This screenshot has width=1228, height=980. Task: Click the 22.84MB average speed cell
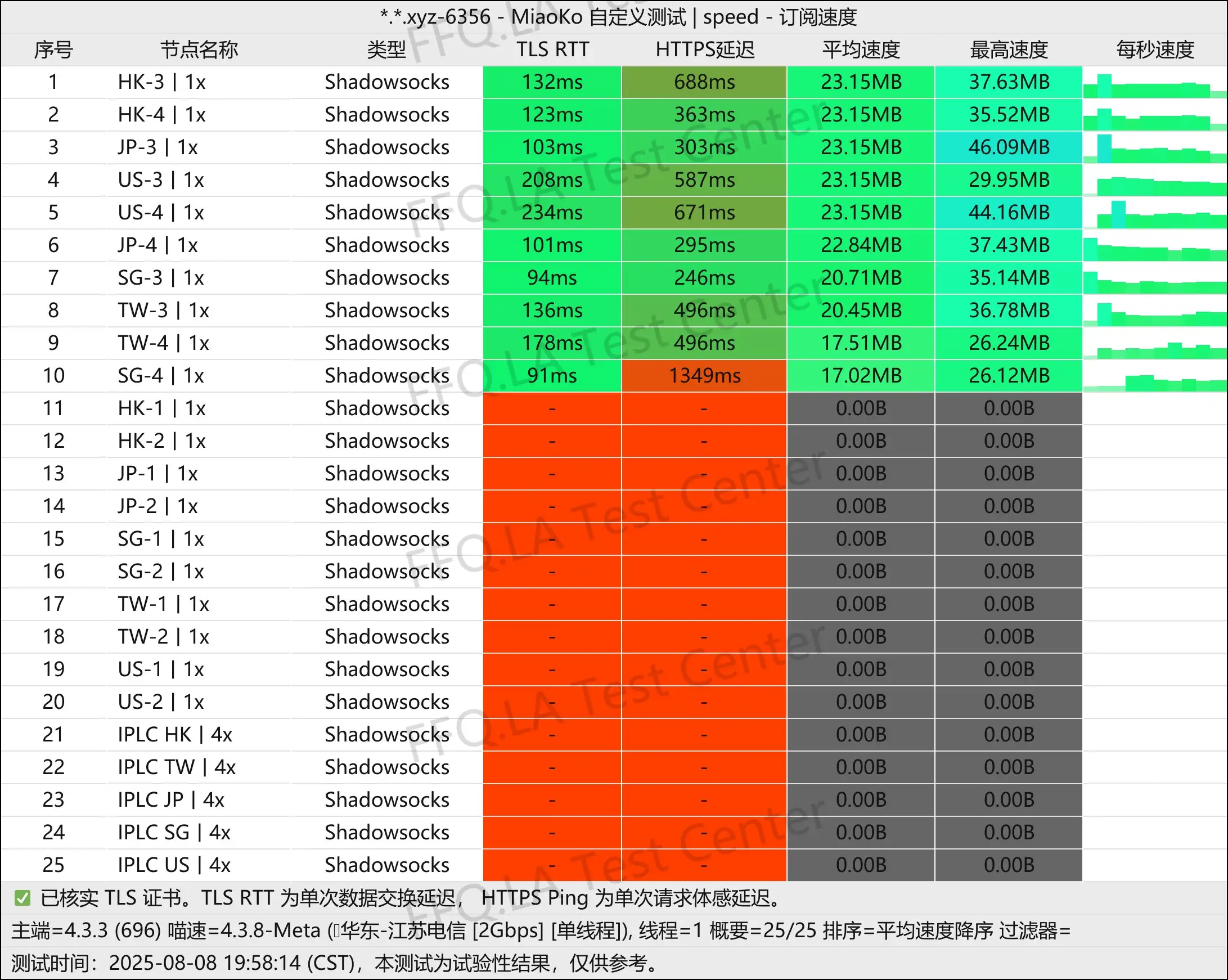pyautogui.click(x=861, y=245)
